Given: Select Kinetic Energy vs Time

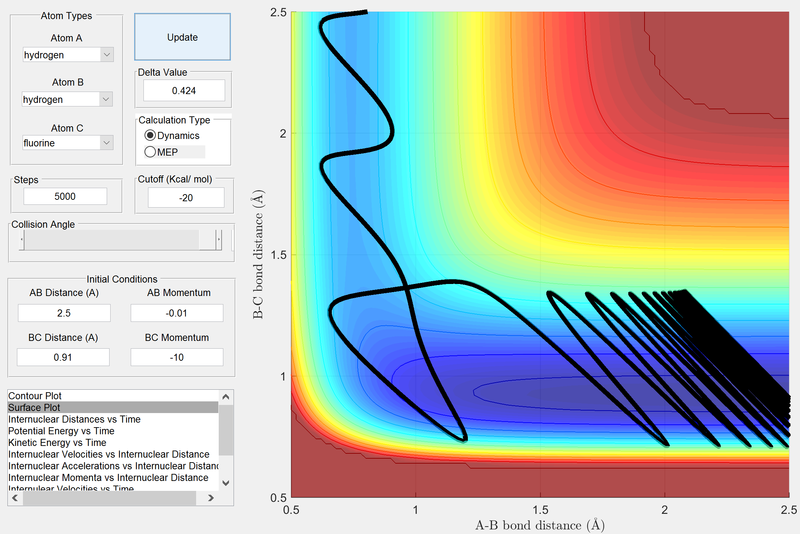Looking at the screenshot, I should 113,443.
